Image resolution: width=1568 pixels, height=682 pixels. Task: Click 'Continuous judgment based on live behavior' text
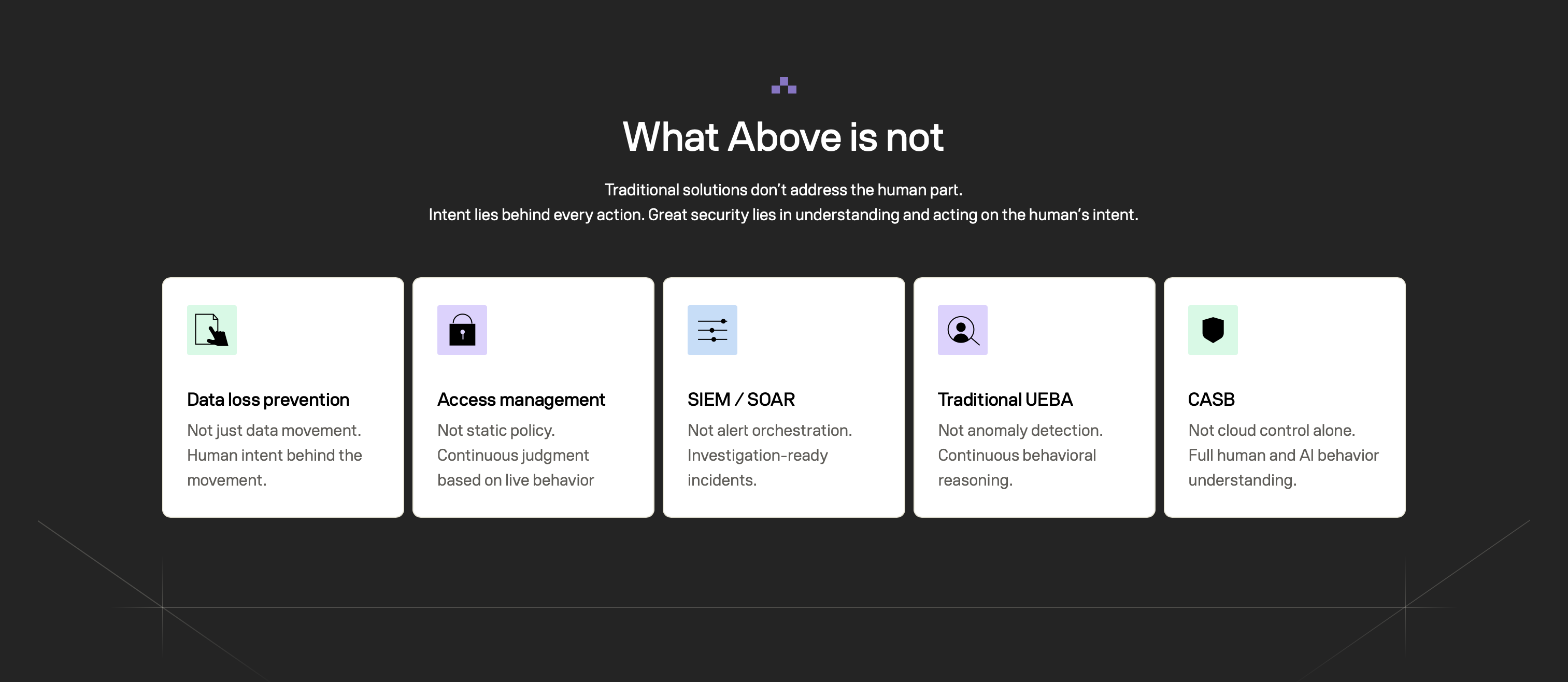click(515, 467)
